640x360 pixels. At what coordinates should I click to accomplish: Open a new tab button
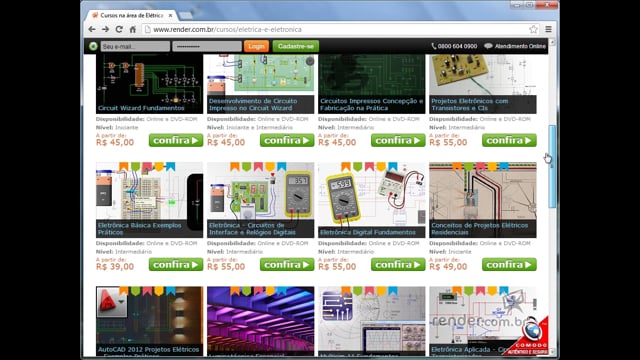click(185, 16)
